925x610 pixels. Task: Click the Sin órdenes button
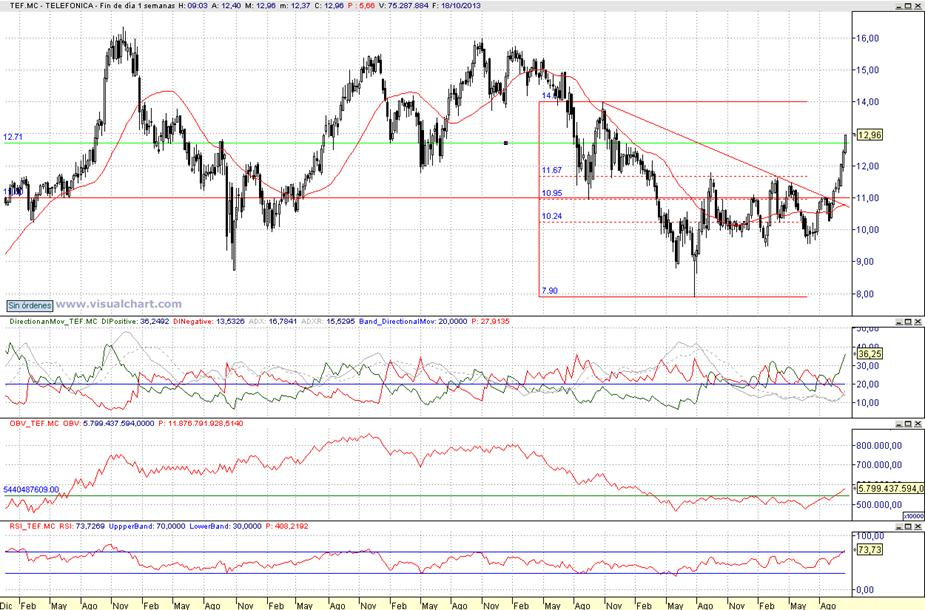29,306
